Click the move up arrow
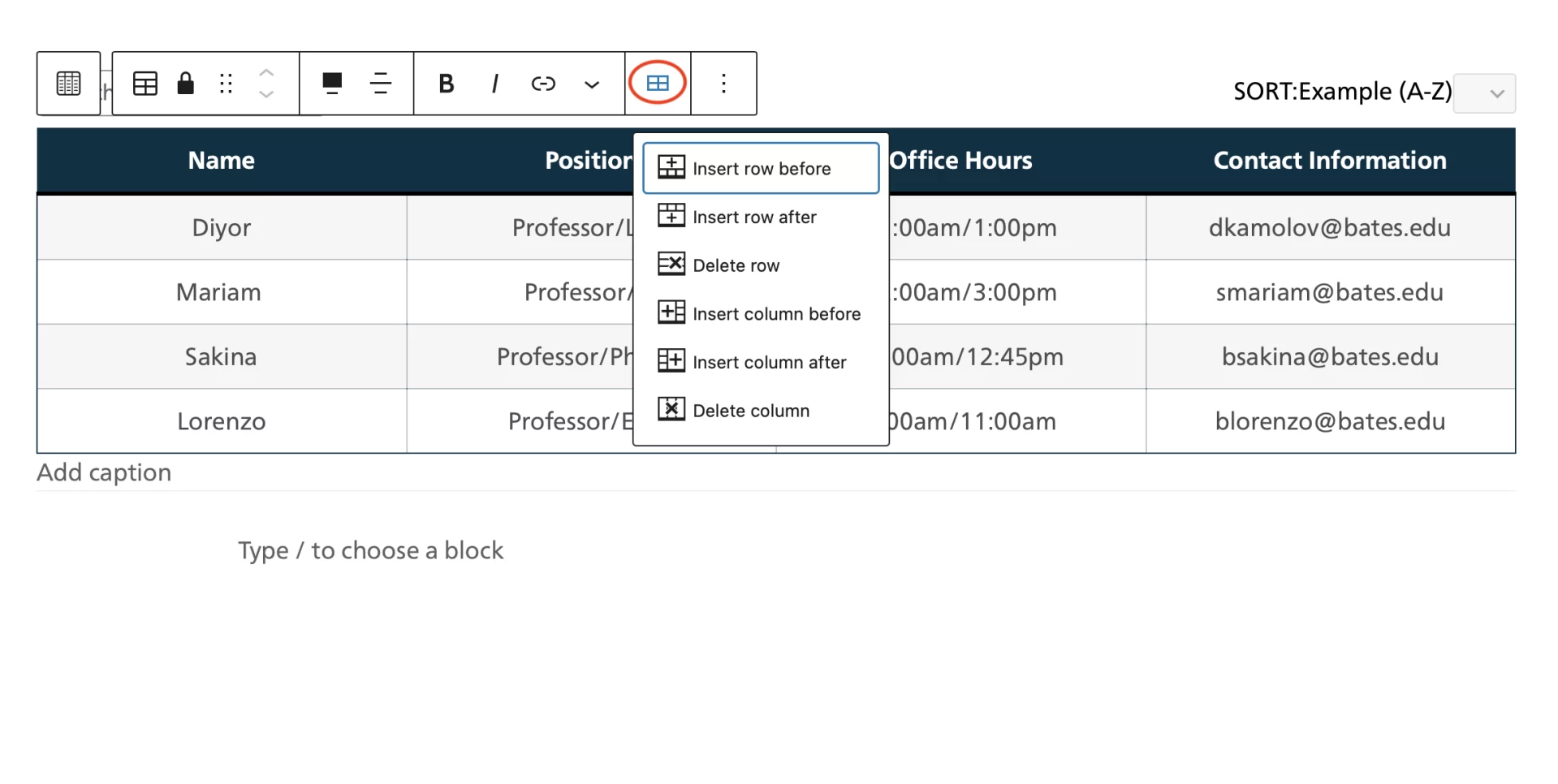The height and width of the screenshot is (784, 1558). pos(266,73)
